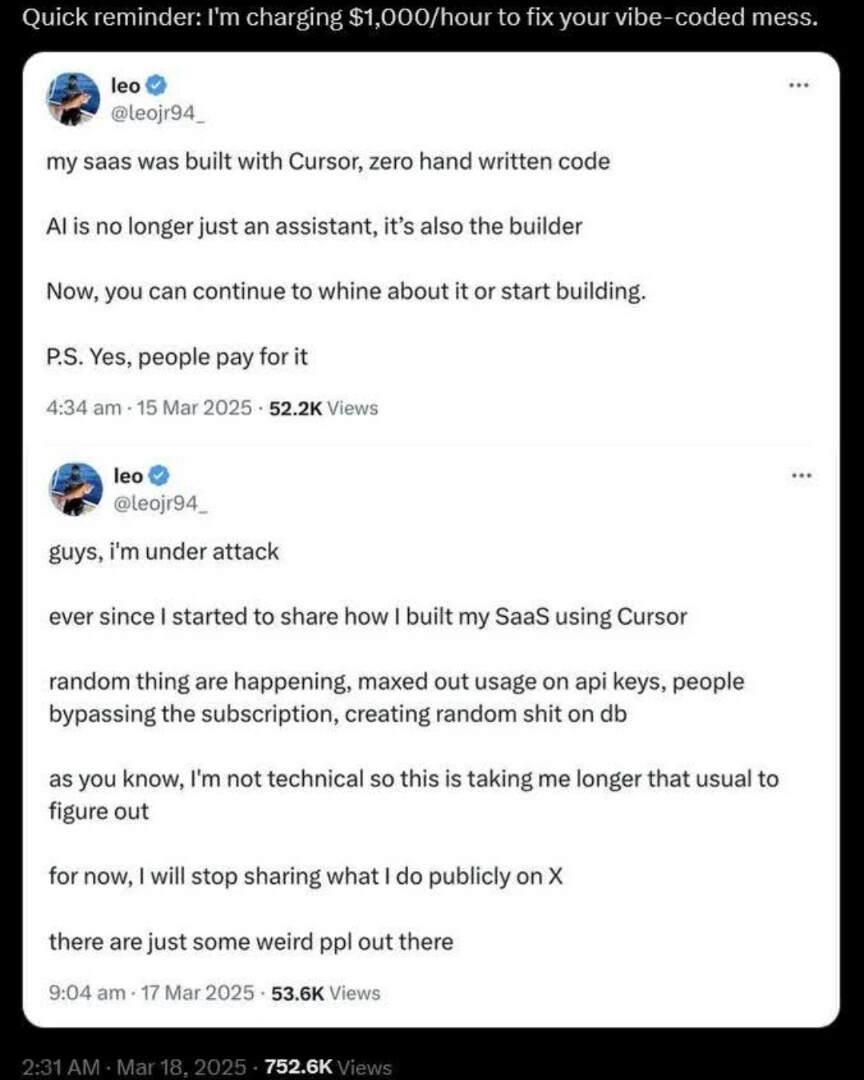Click the 53.6K Views count
Viewport: 864px width, 1080px height.
[x=326, y=993]
